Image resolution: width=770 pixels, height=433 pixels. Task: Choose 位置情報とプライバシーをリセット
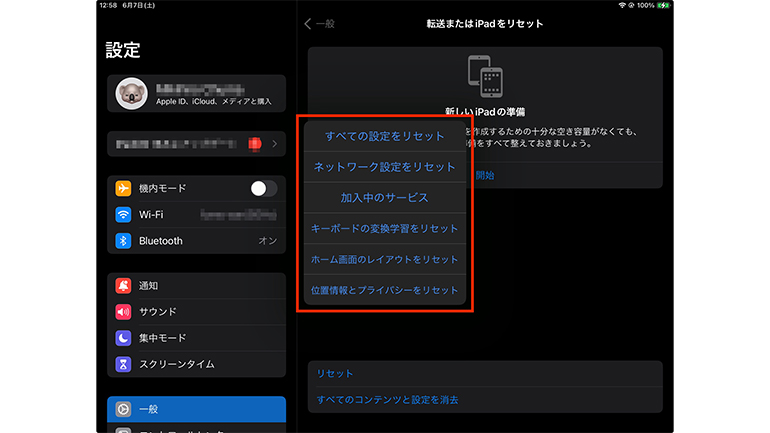tap(385, 290)
